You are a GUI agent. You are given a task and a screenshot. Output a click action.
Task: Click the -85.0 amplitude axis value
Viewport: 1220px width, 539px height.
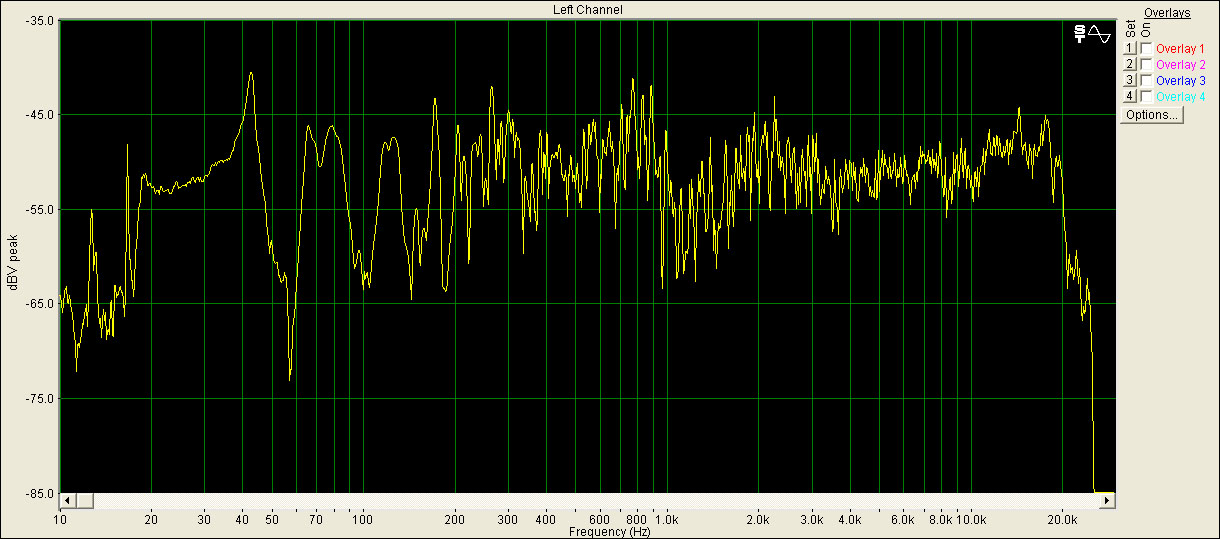pos(42,493)
